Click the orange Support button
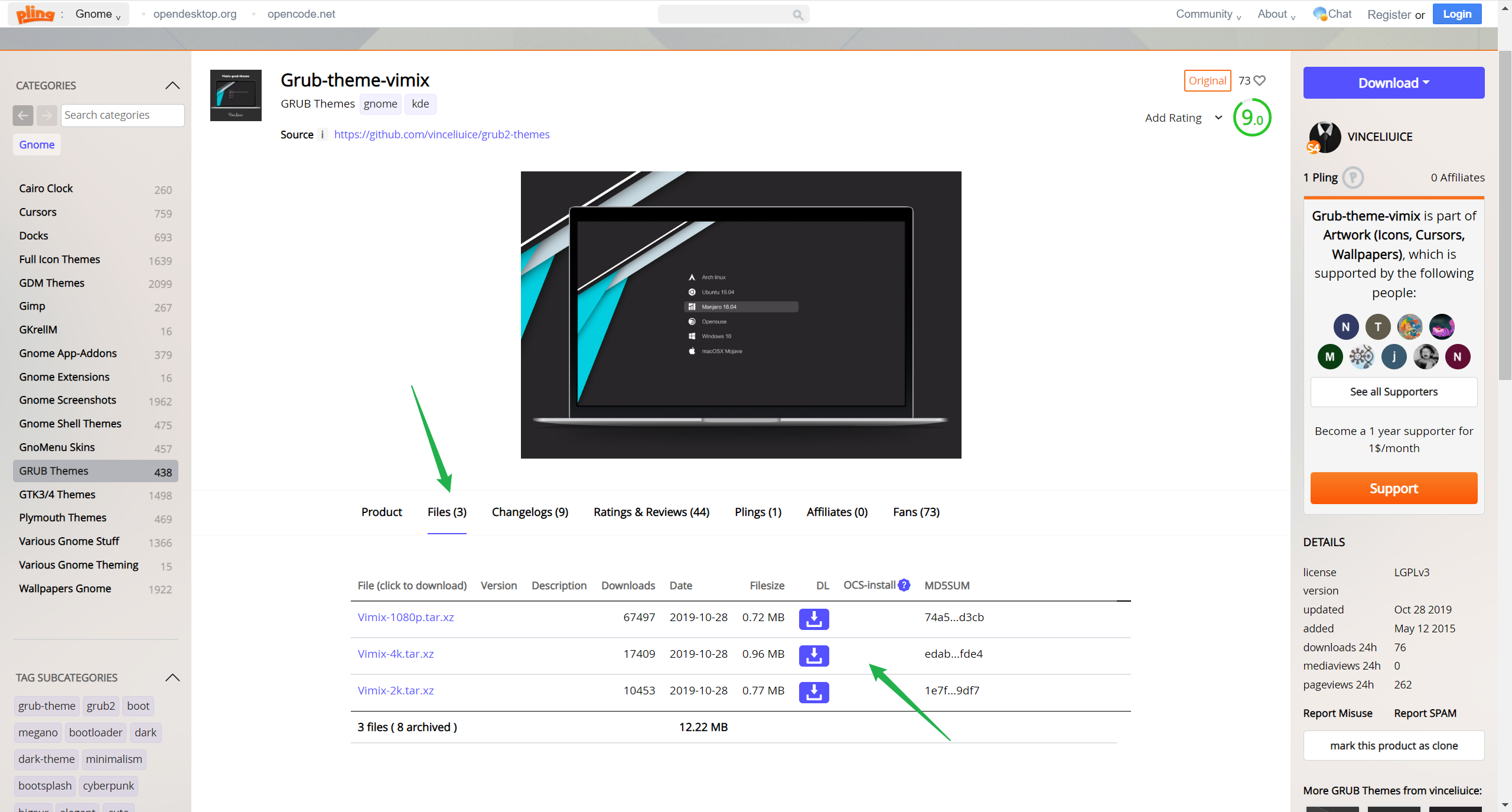The image size is (1512, 812). tap(1393, 488)
